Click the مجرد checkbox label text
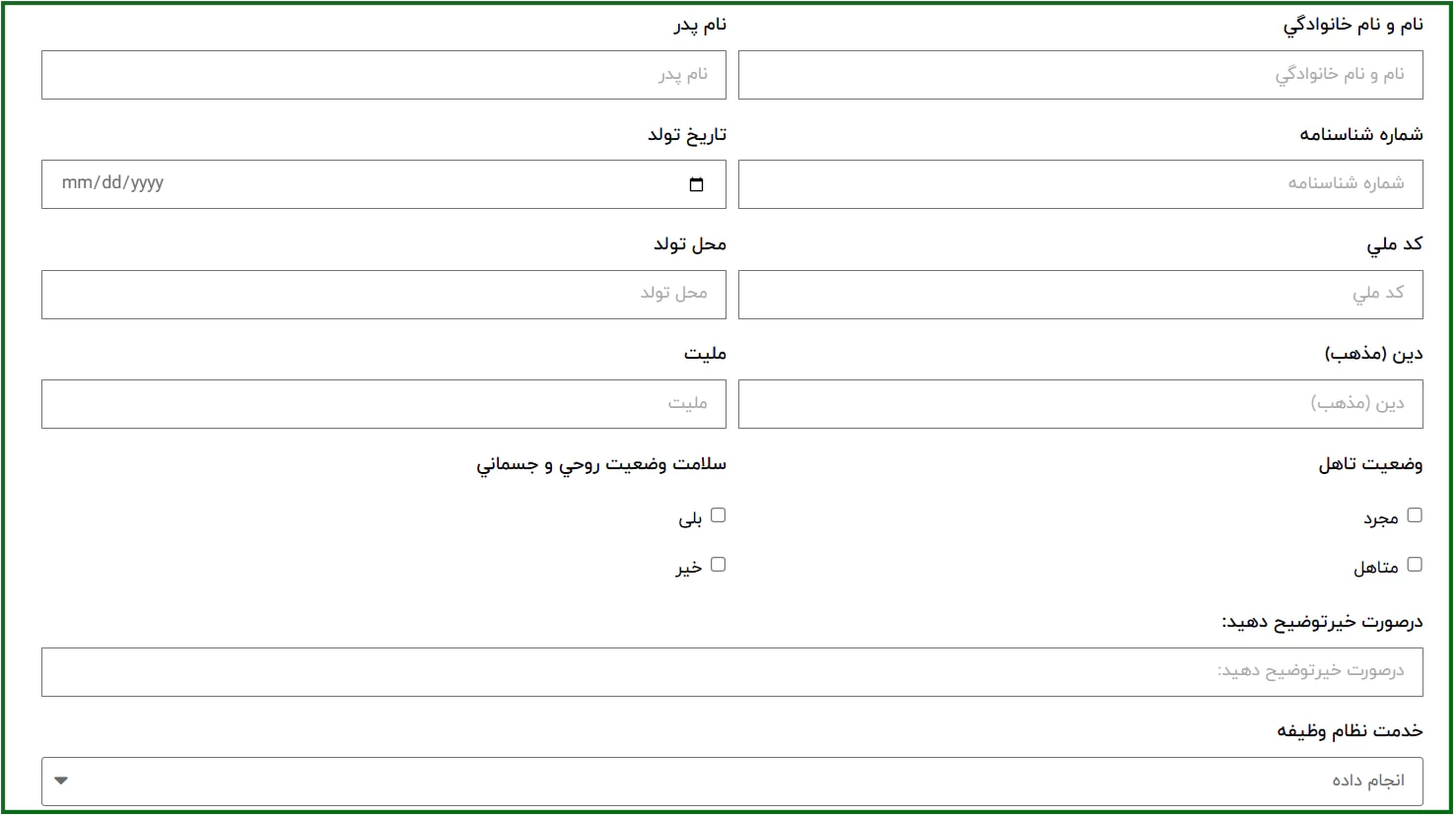This screenshot has height=817, width=1456. (1380, 518)
